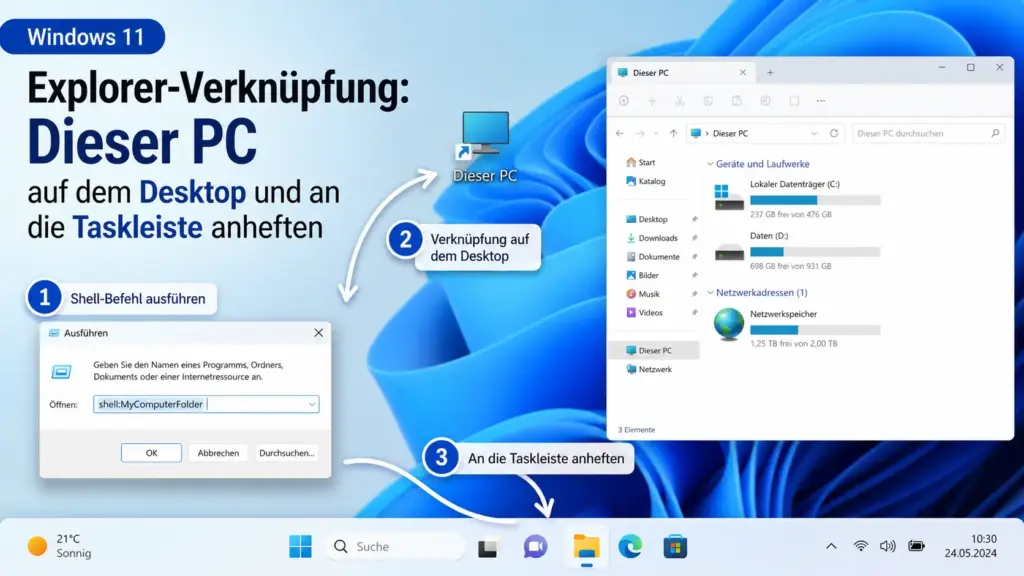Open Musik in the navigation pane
Image resolution: width=1024 pixels, height=576 pixels.
(643, 294)
